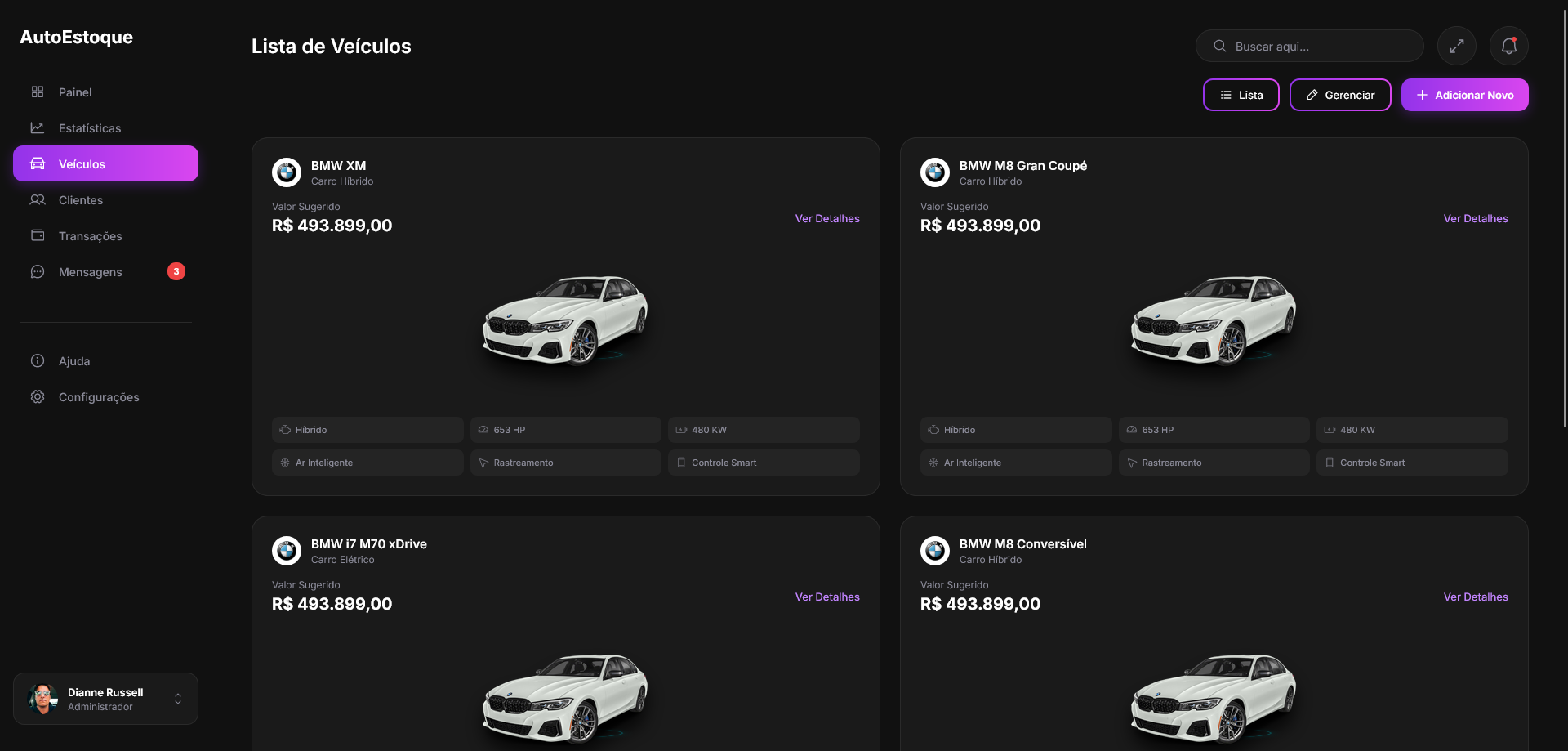Screen dimensions: 1568x751
Task: Click the fullscreen expand arrows icon
Action: [x=1457, y=46]
